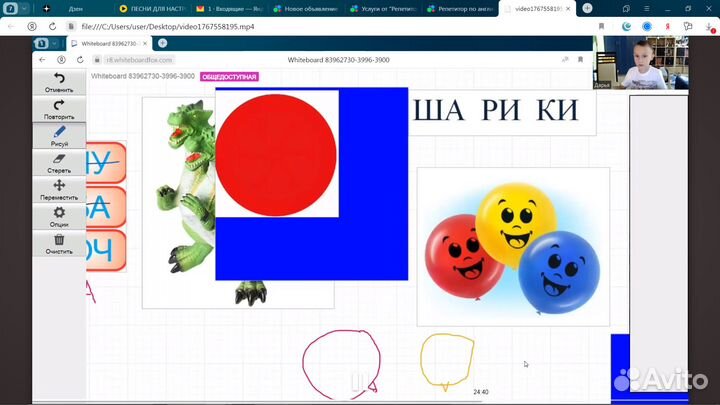Click the webcam video thumbnail
The height and width of the screenshot is (405, 720).
[641, 63]
